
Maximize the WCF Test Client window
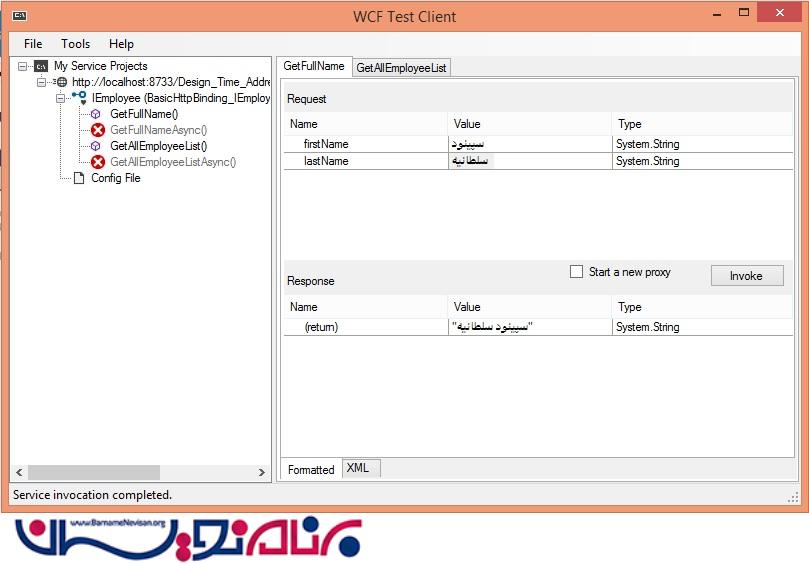[x=744, y=12]
